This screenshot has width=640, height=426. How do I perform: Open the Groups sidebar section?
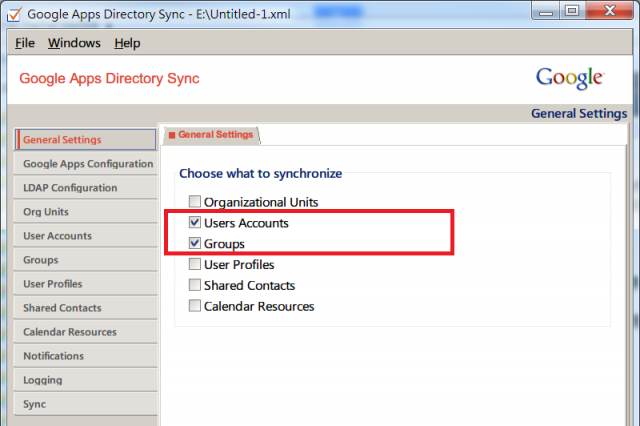pyautogui.click(x=85, y=260)
